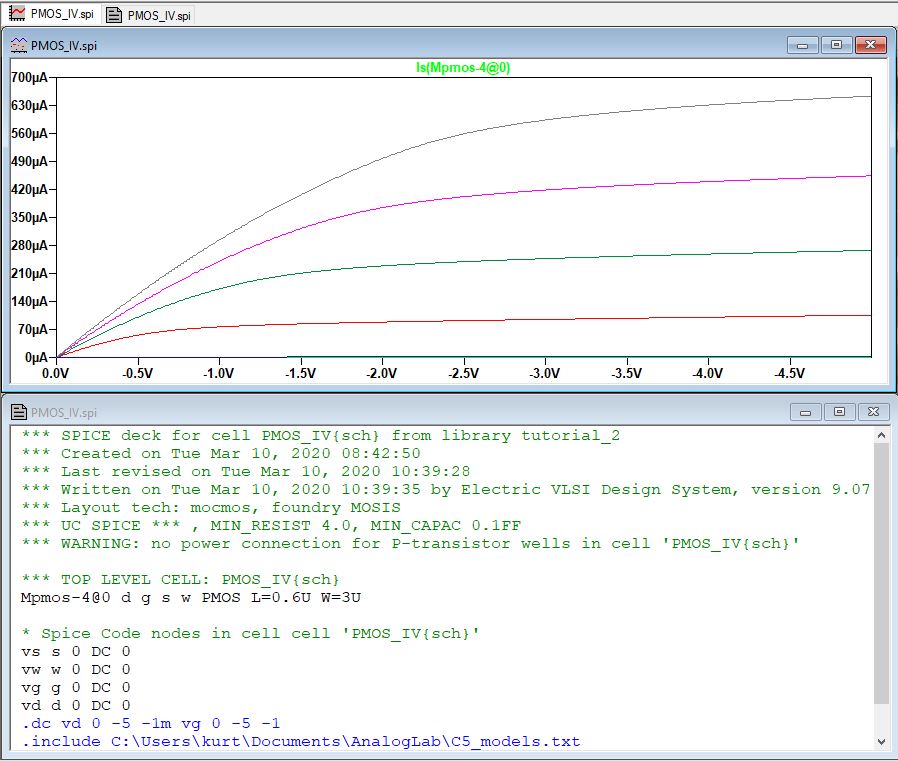Click the Mpmos-4@0 transistor definition line
This screenshot has width=898, height=761.
tap(190, 597)
